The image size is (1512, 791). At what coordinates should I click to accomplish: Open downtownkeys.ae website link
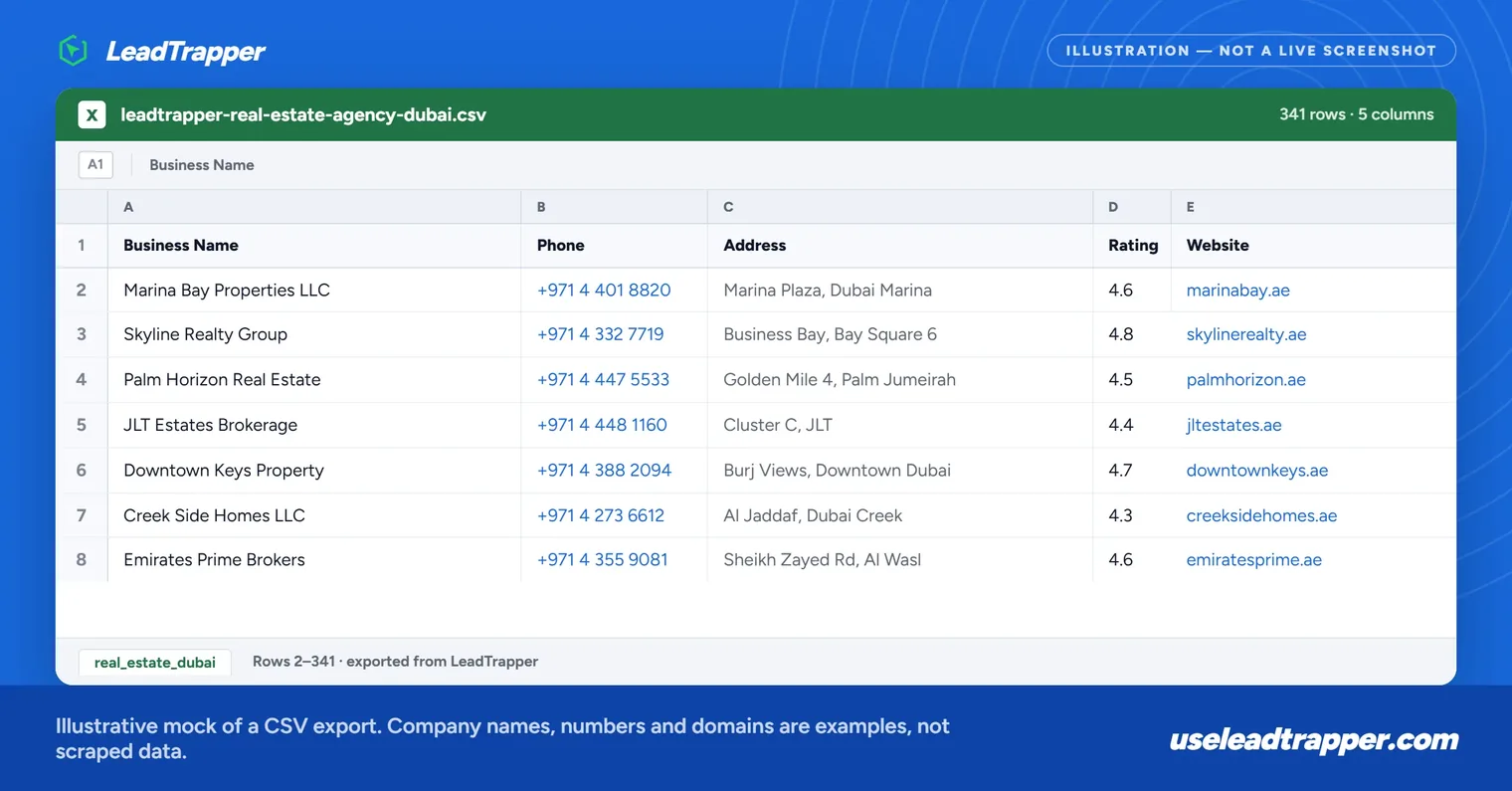tap(1257, 471)
